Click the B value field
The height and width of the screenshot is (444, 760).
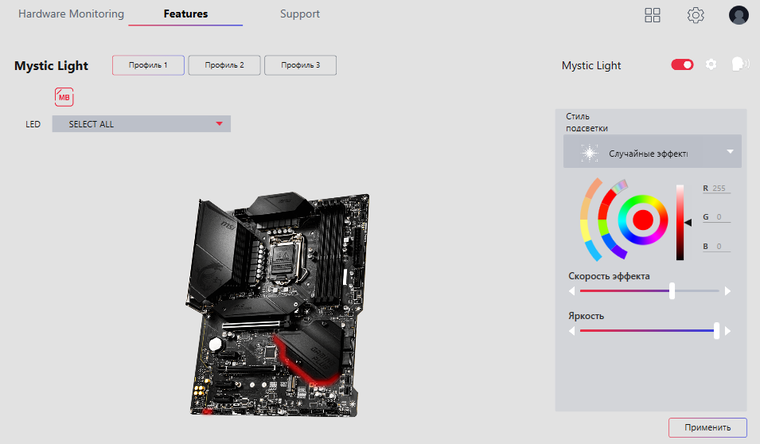click(719, 246)
